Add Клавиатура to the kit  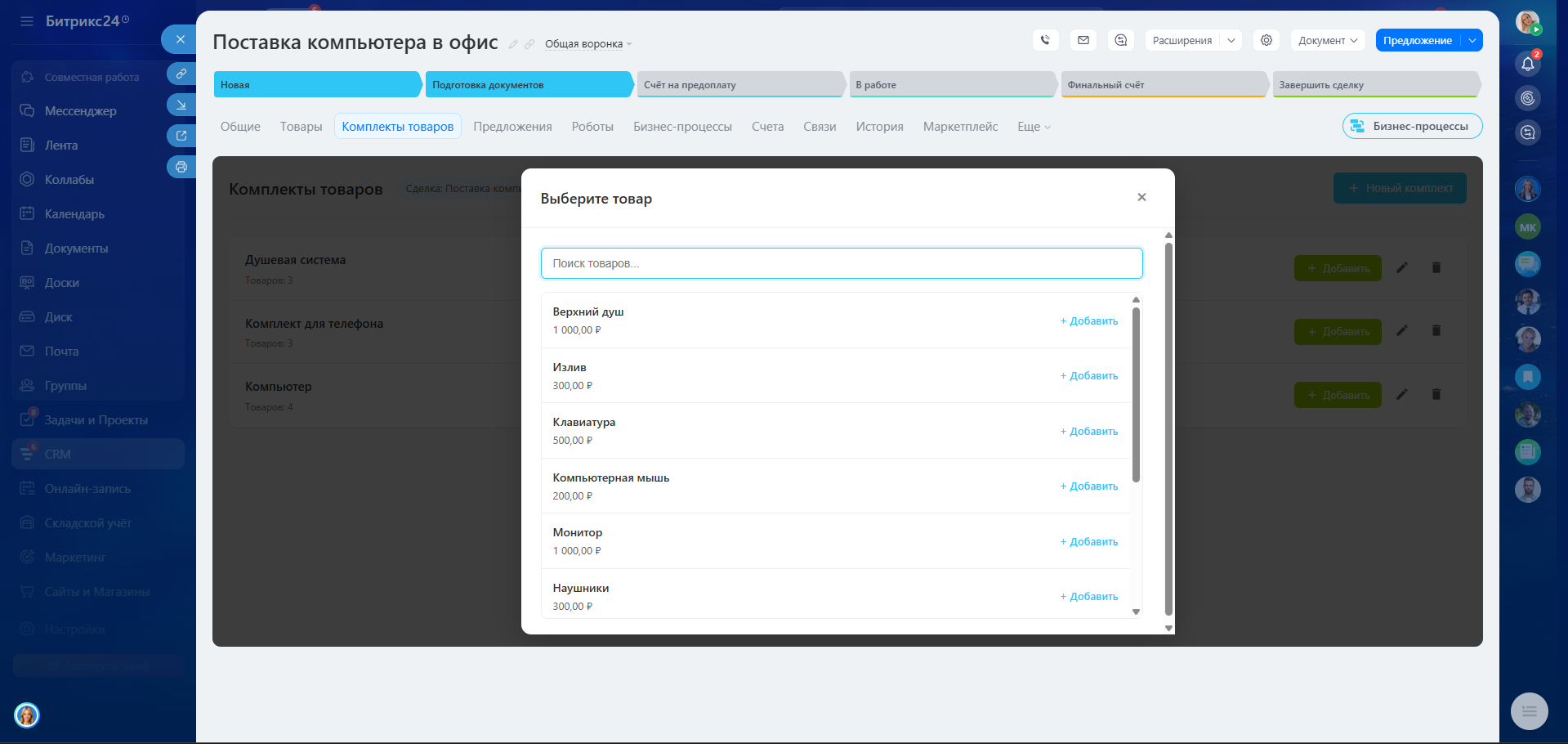pos(1089,431)
